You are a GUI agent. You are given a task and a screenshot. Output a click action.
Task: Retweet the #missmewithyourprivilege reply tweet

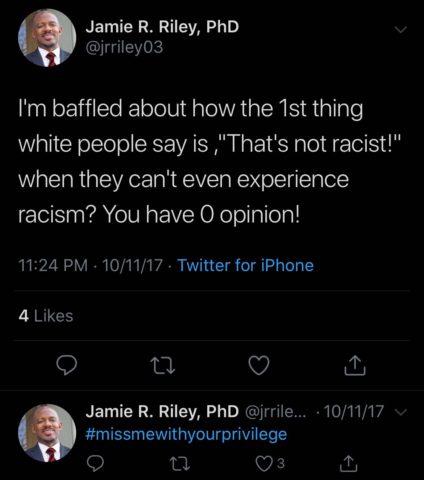tap(180, 463)
